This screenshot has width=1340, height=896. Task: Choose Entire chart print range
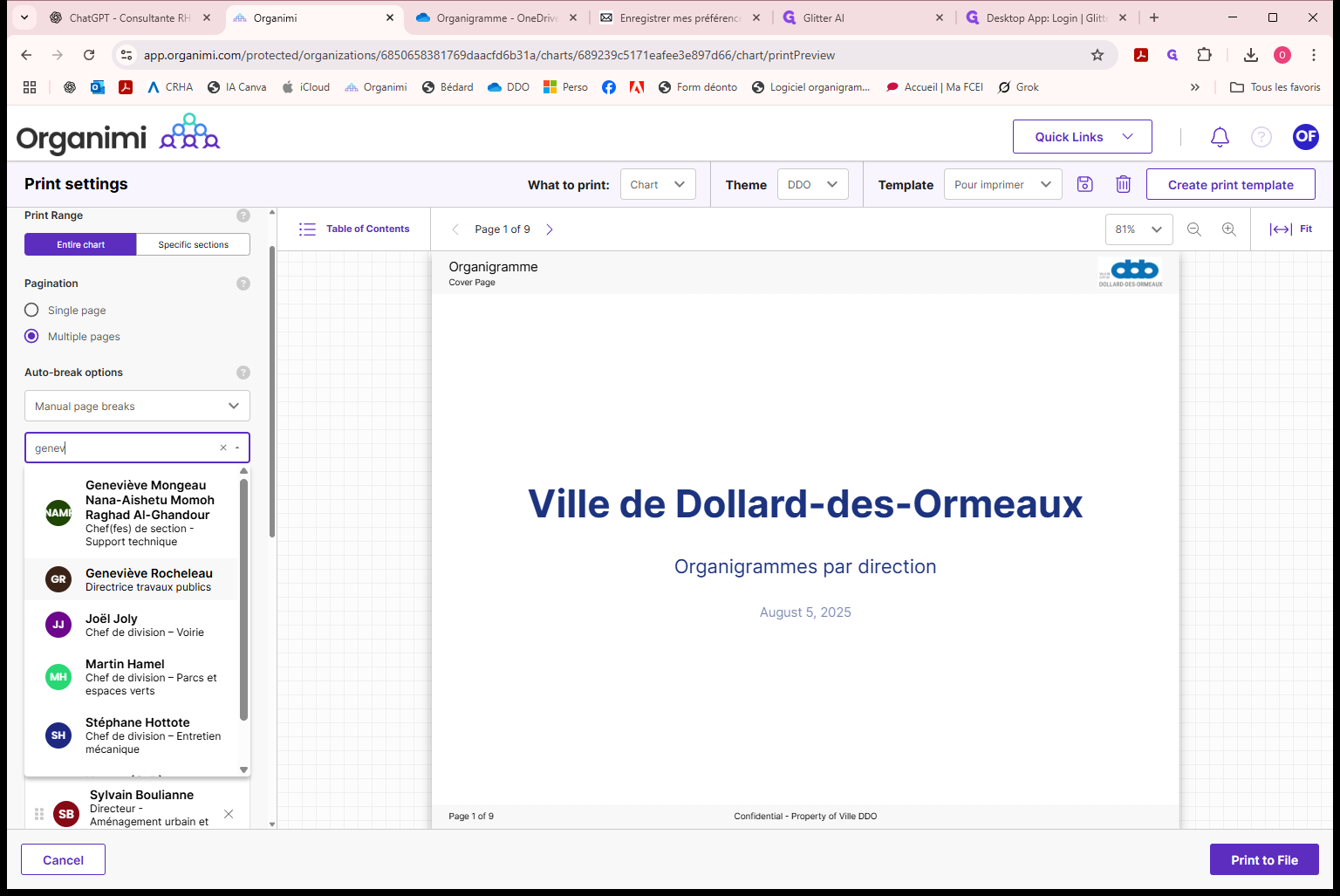tap(80, 244)
